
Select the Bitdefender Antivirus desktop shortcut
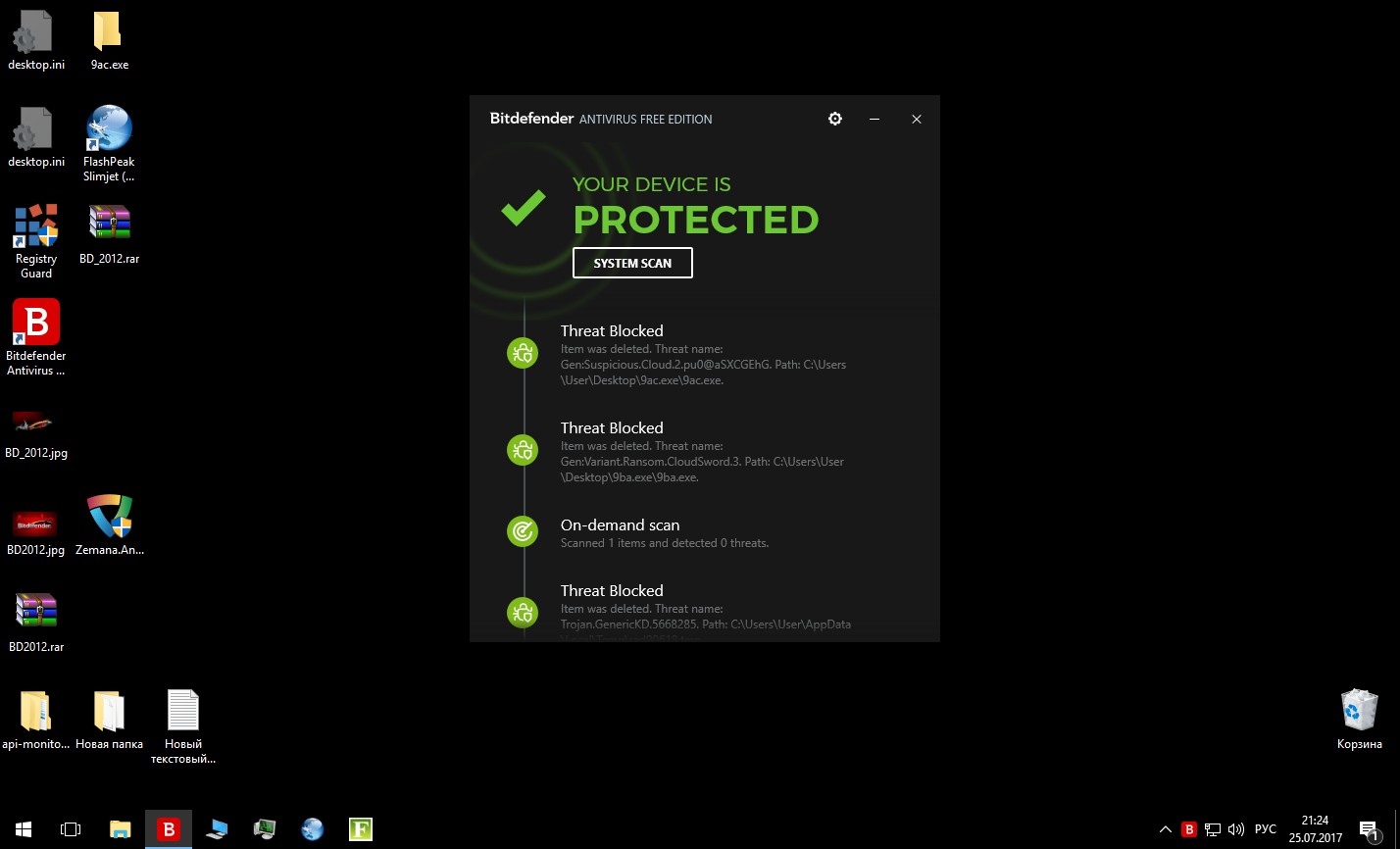point(36,338)
